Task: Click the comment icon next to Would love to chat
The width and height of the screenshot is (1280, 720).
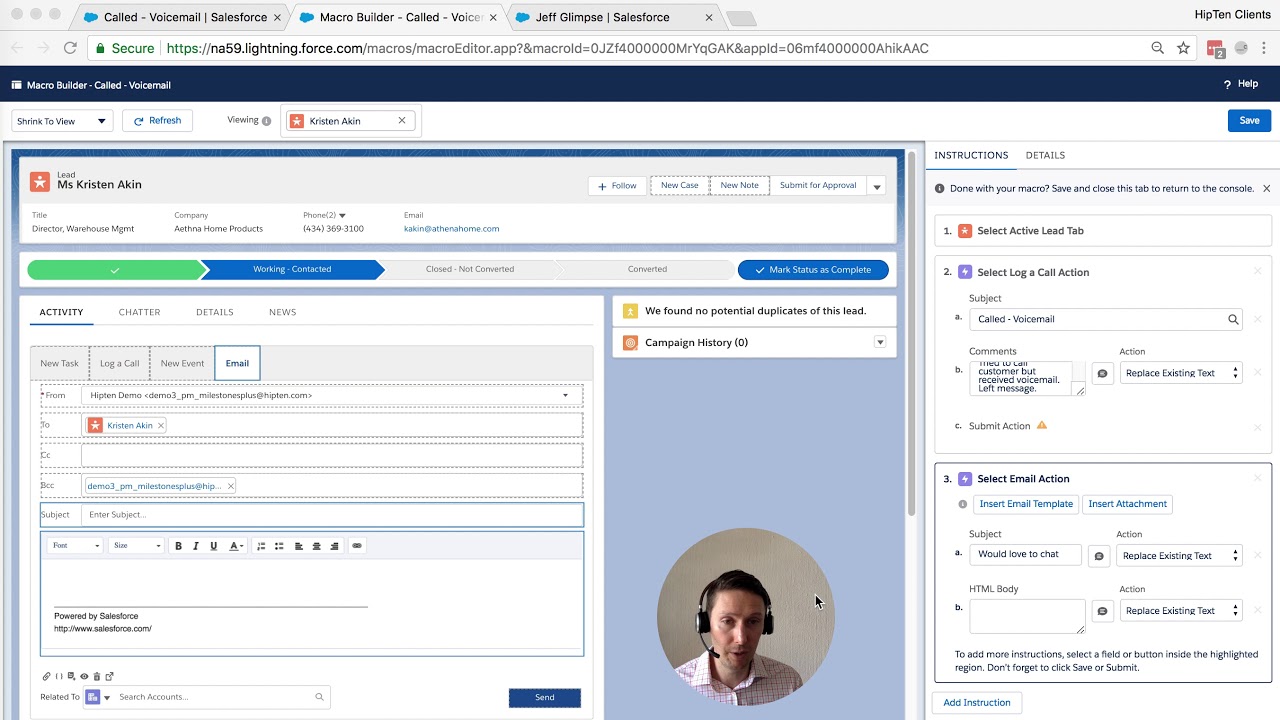Action: [1099, 556]
